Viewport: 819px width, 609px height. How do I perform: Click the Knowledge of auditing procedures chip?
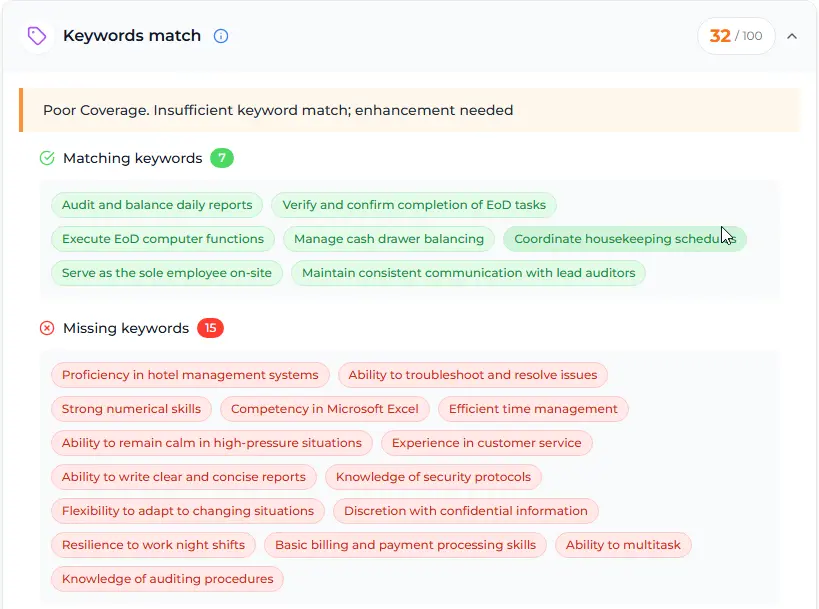[x=166, y=579]
